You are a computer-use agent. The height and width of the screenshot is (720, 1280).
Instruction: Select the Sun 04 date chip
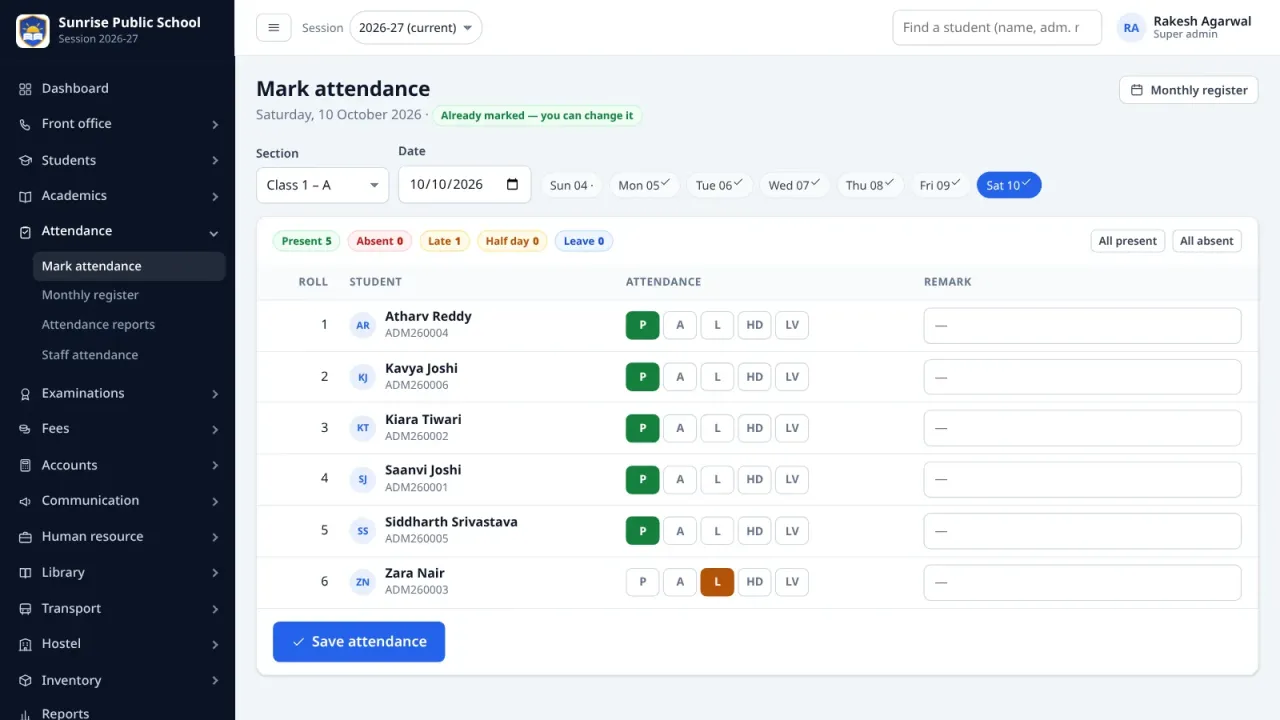point(572,185)
